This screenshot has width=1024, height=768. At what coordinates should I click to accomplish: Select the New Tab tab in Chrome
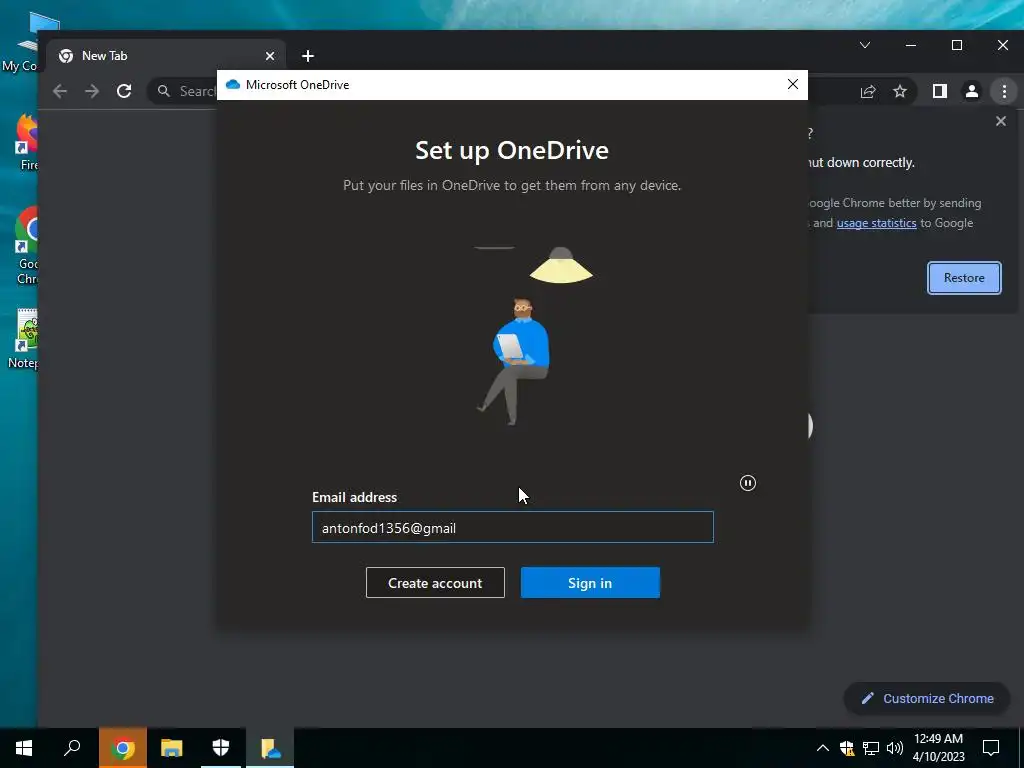[166, 56]
